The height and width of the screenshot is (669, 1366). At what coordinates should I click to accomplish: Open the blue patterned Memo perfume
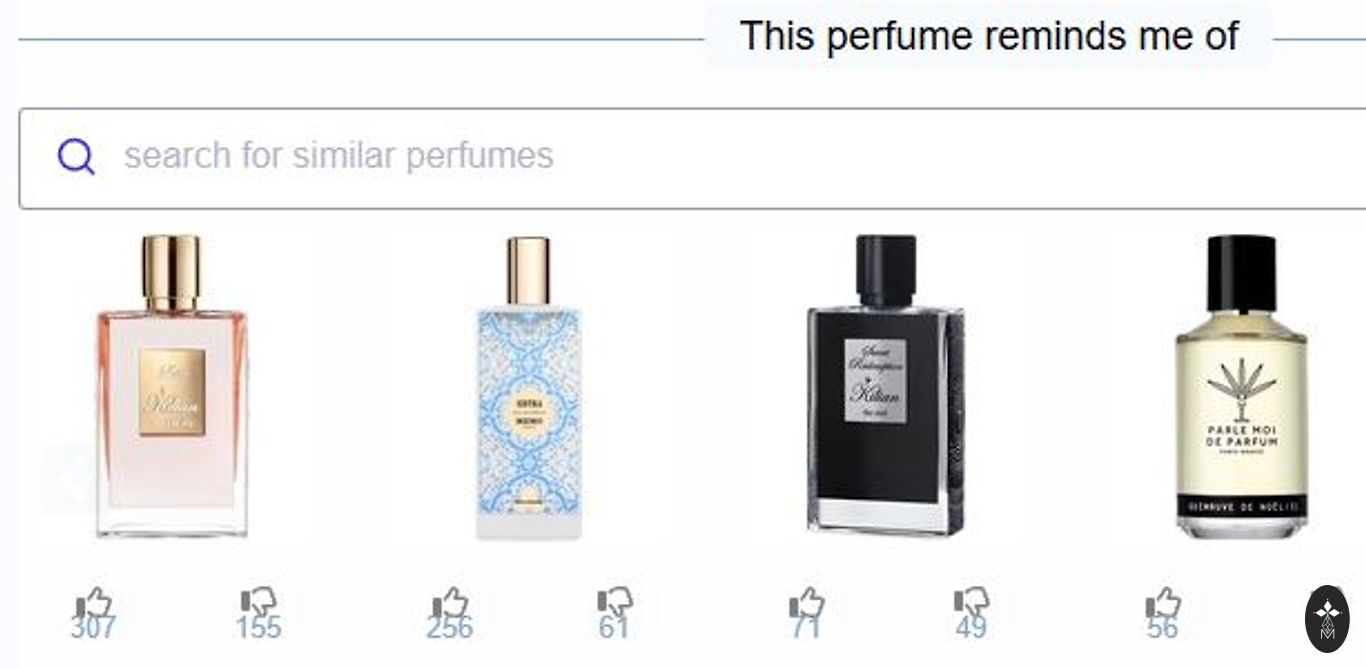[528, 388]
